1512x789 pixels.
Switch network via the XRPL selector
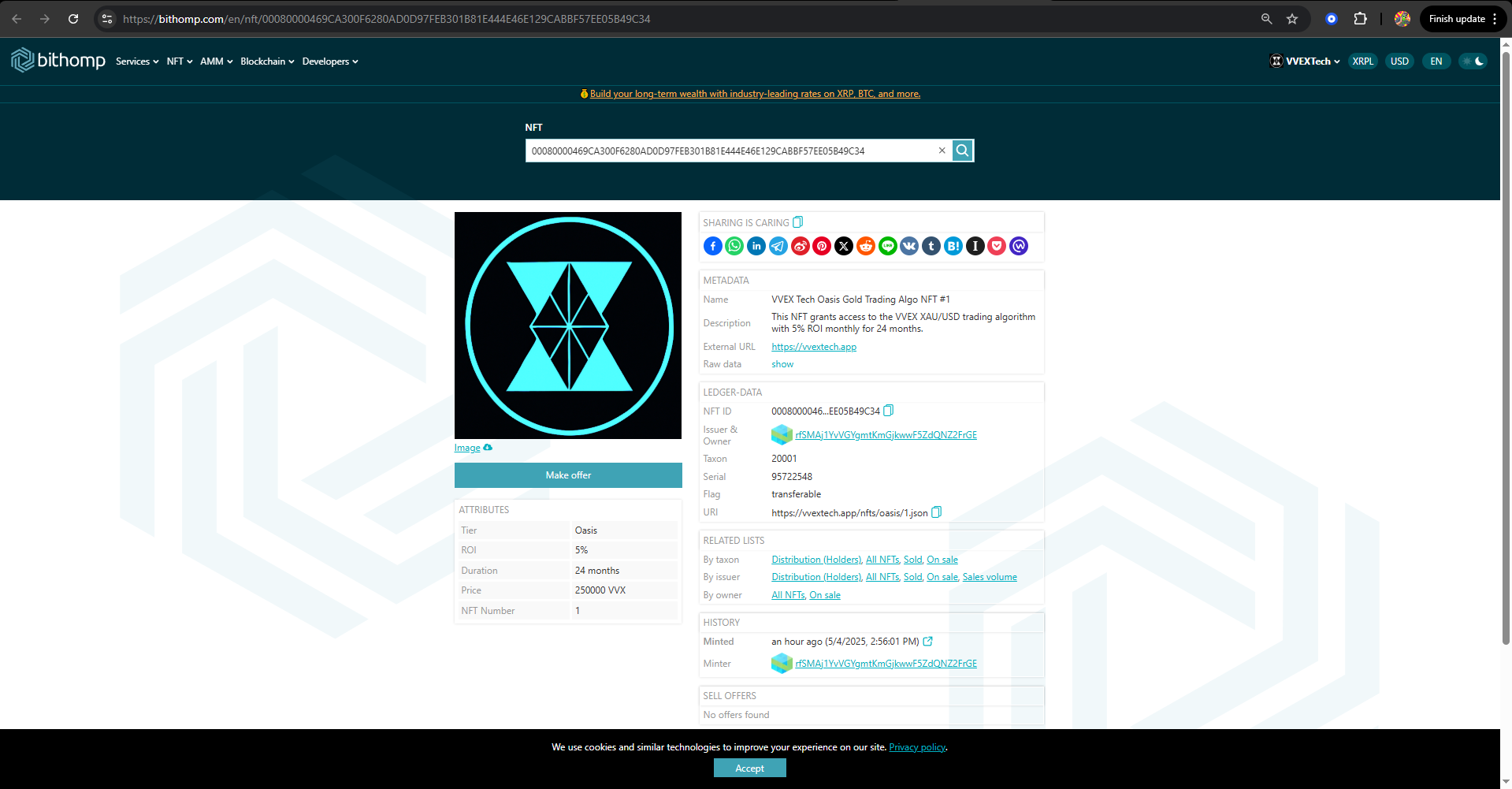[x=1362, y=61]
